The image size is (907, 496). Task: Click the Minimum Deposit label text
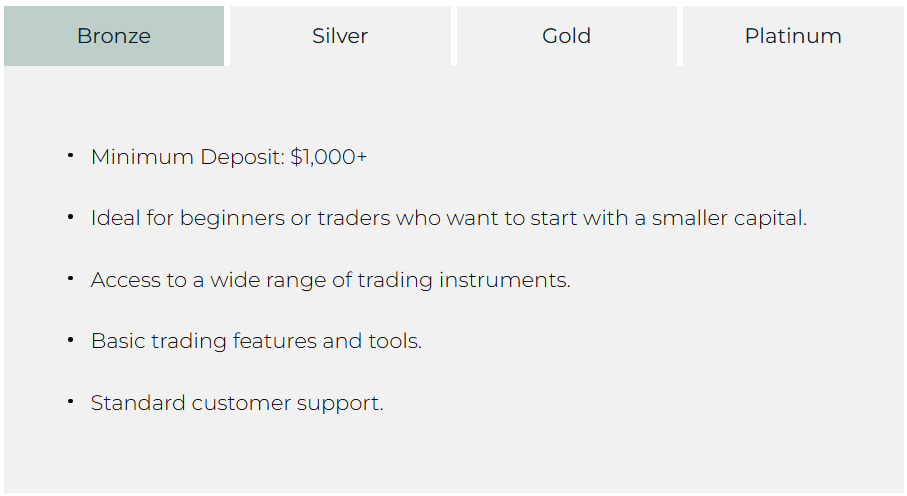[187, 157]
